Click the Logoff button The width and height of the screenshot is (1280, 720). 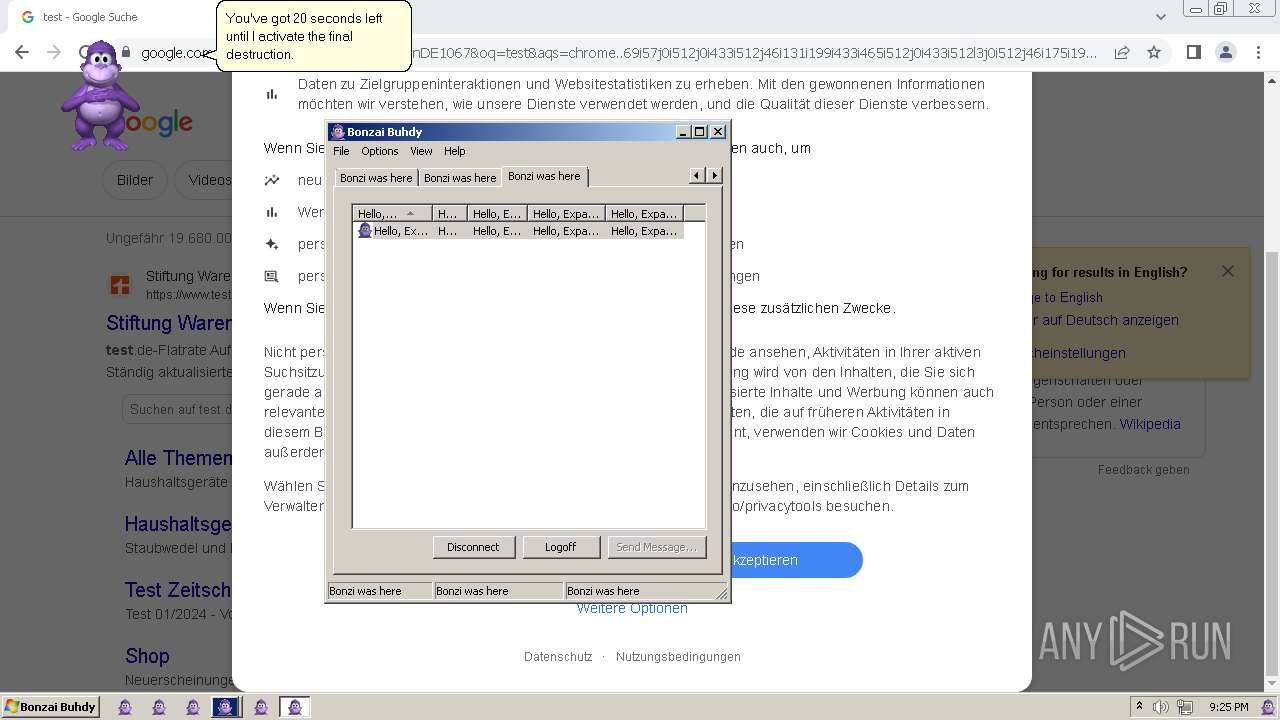pyautogui.click(x=561, y=547)
